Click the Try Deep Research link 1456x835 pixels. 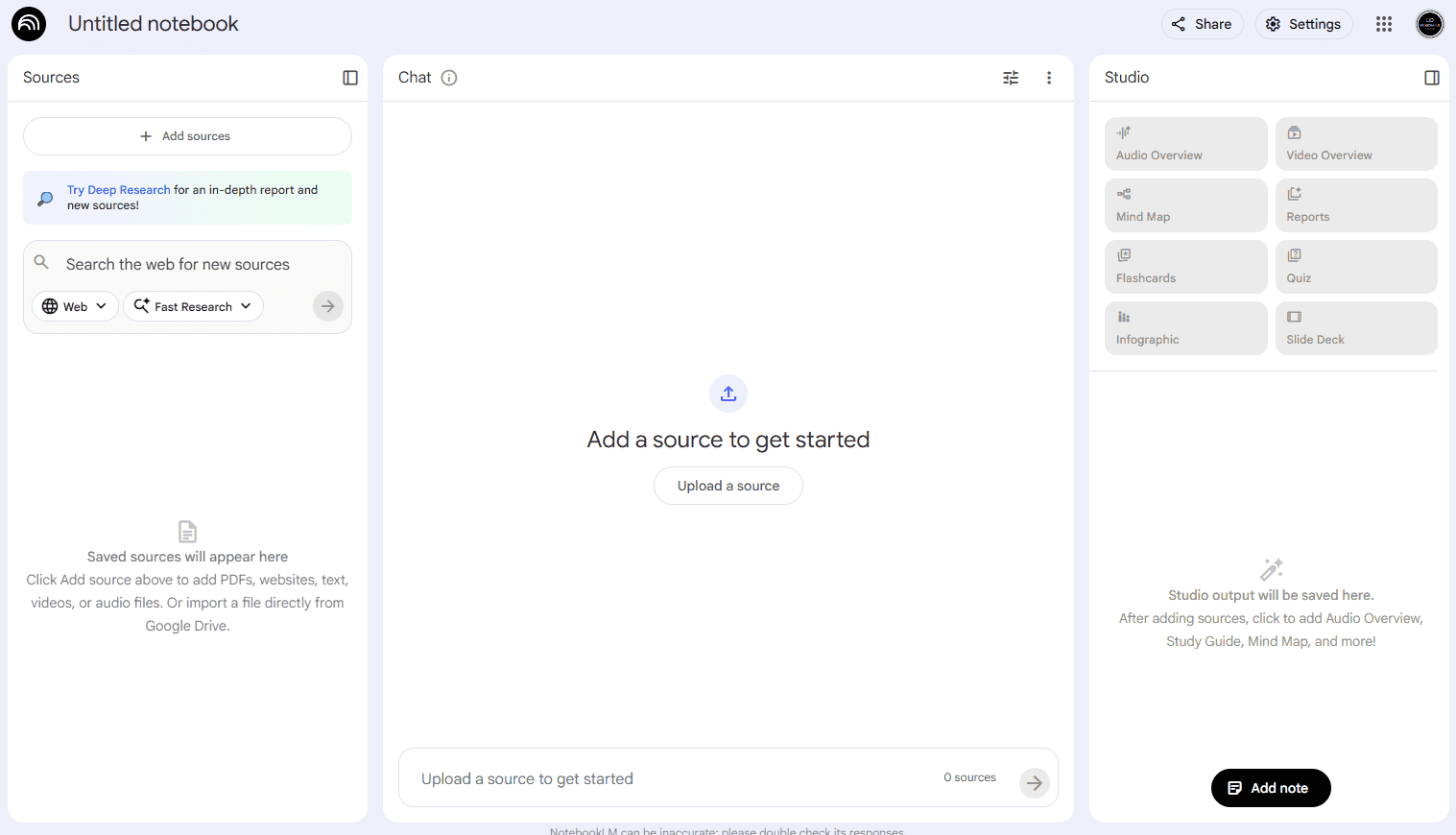[119, 190]
